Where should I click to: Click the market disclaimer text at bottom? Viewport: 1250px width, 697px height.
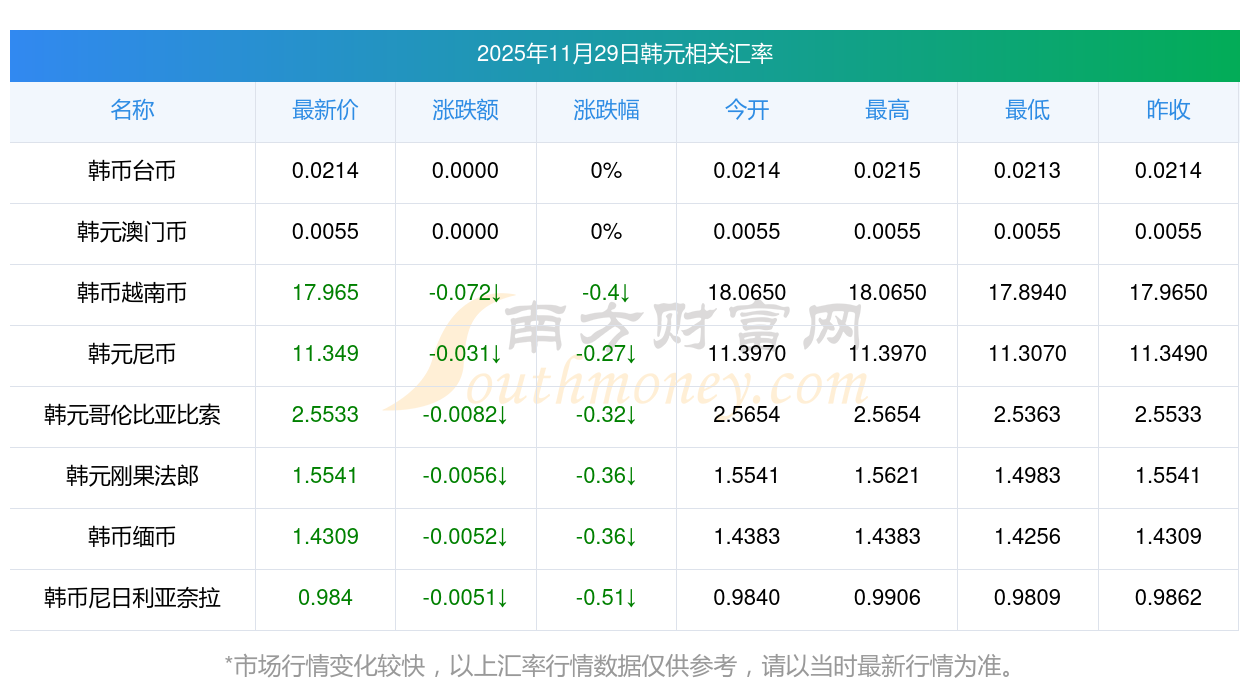[624, 666]
